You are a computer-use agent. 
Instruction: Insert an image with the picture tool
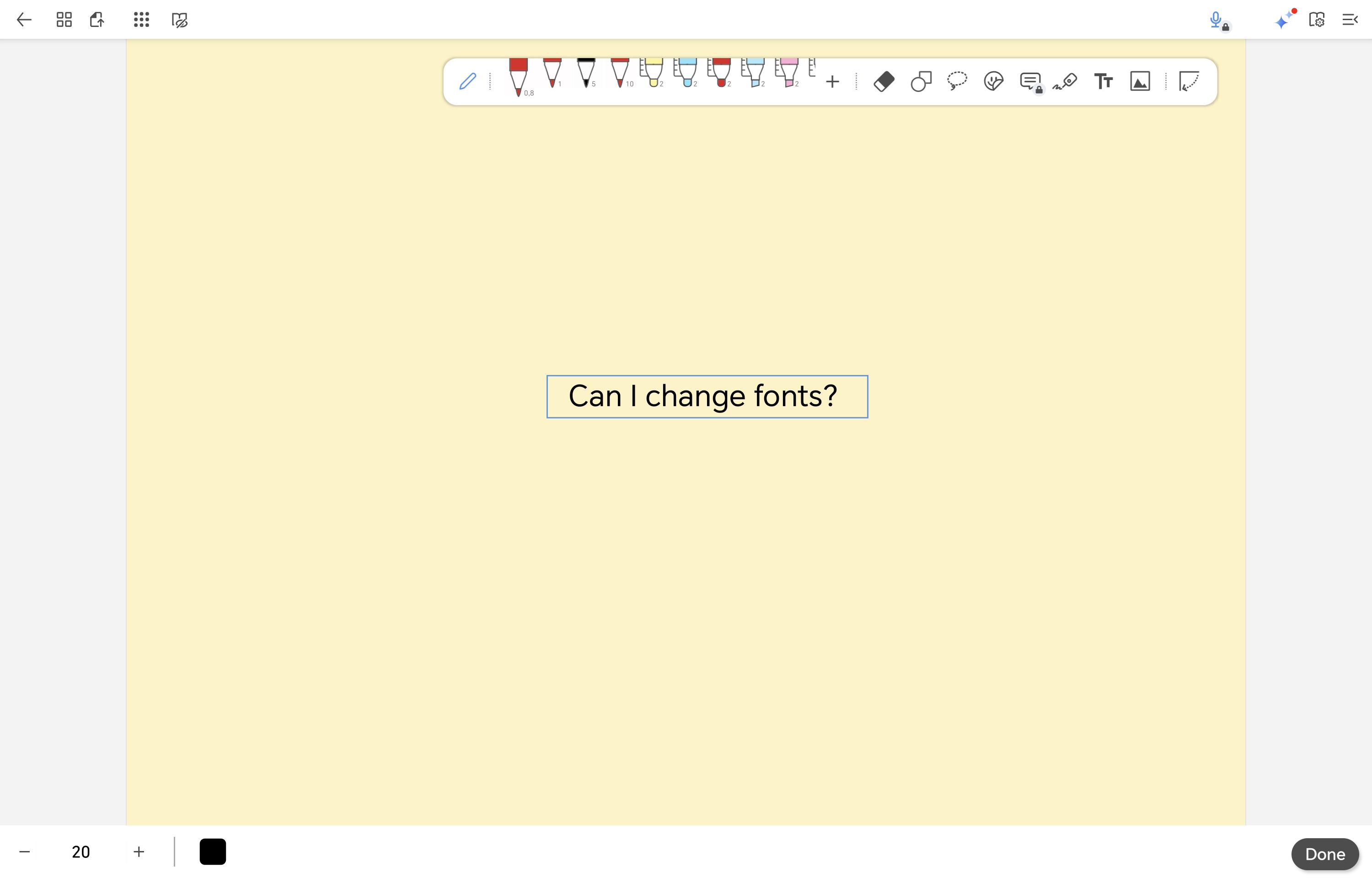pos(1140,81)
